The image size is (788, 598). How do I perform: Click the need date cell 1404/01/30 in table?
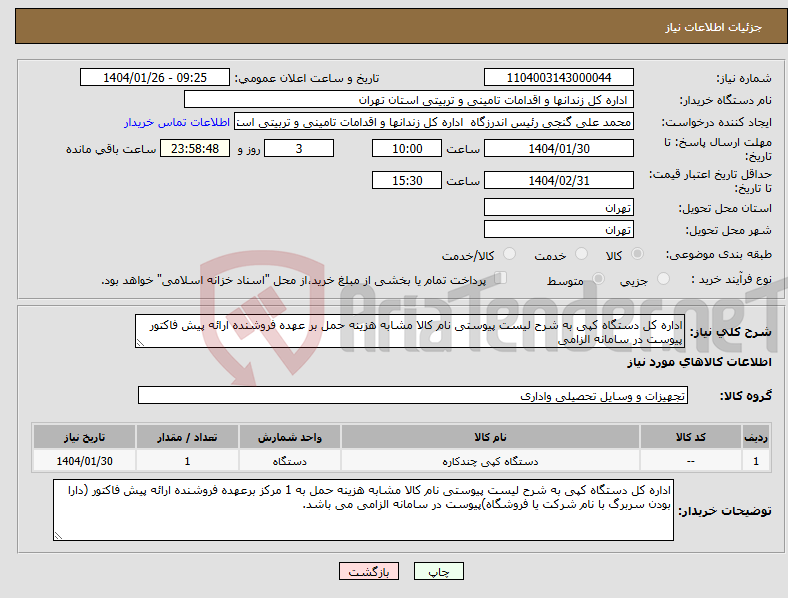84,461
